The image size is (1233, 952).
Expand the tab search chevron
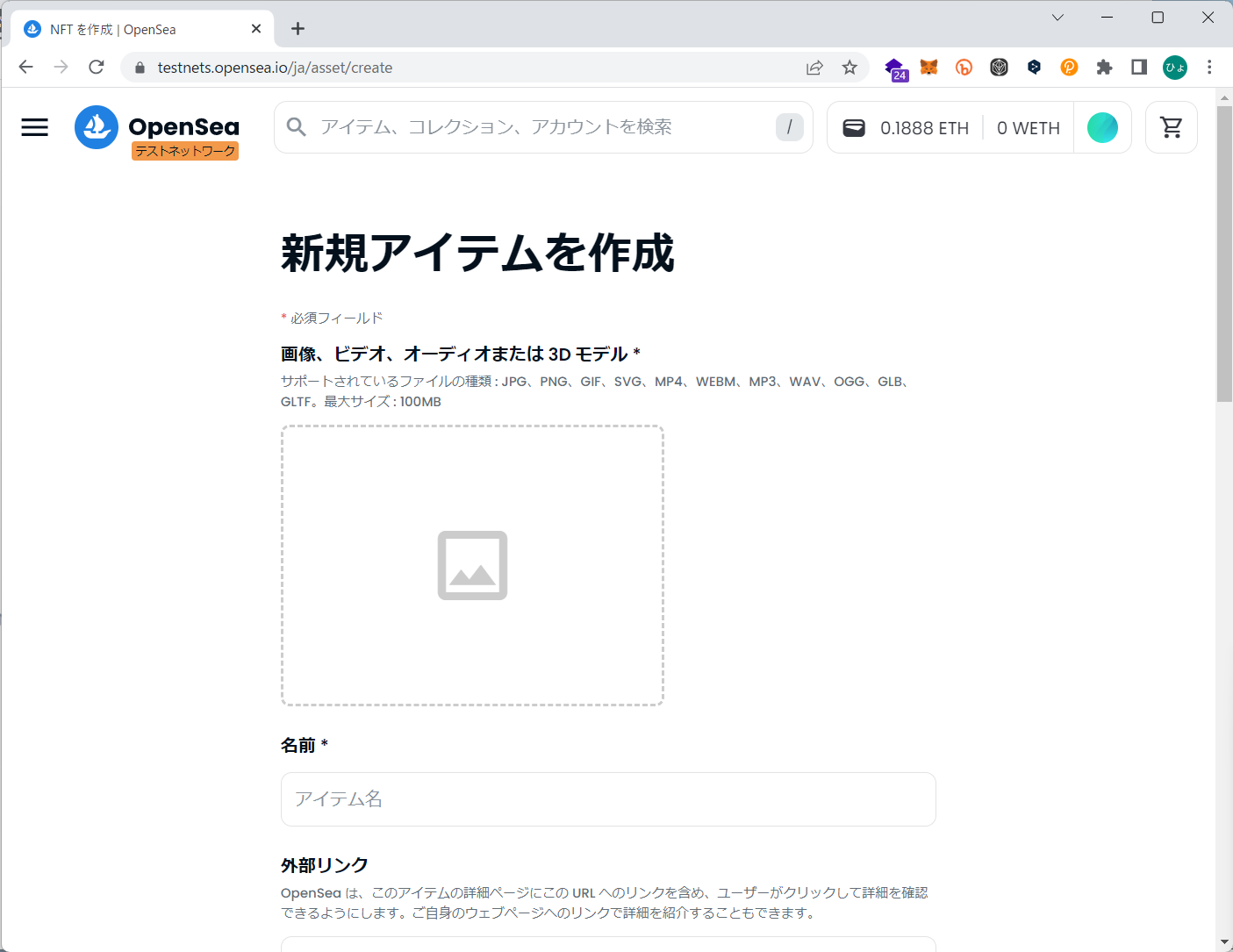pyautogui.click(x=1057, y=18)
